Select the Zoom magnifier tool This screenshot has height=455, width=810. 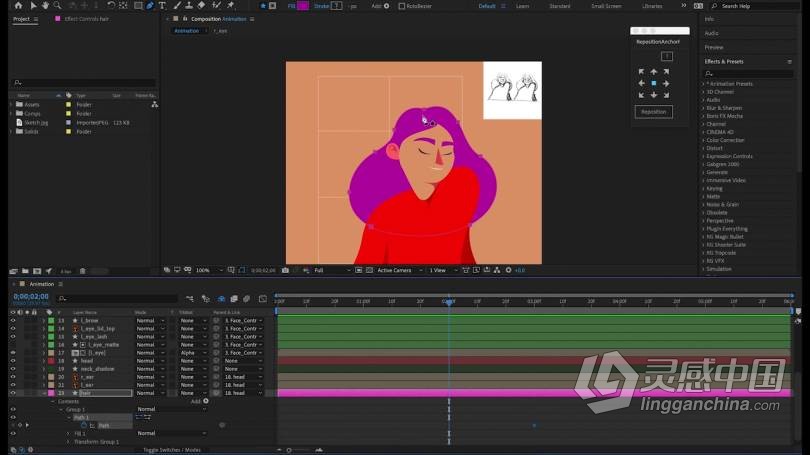(57, 6)
